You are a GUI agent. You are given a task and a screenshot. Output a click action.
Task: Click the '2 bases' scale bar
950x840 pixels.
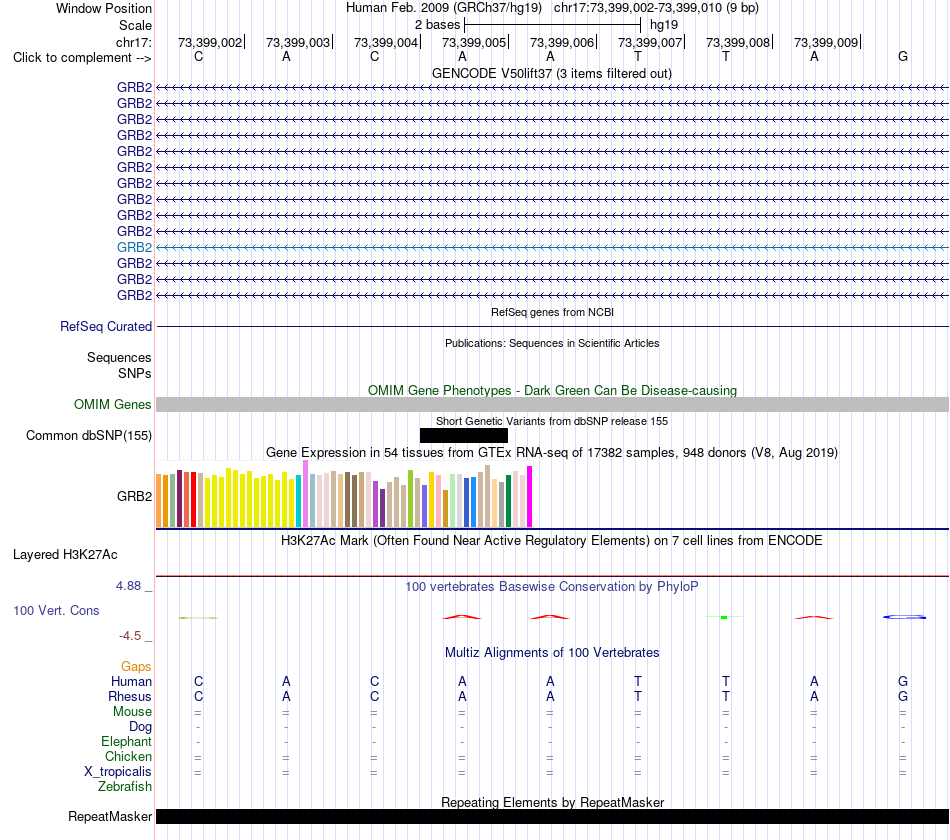(552, 25)
